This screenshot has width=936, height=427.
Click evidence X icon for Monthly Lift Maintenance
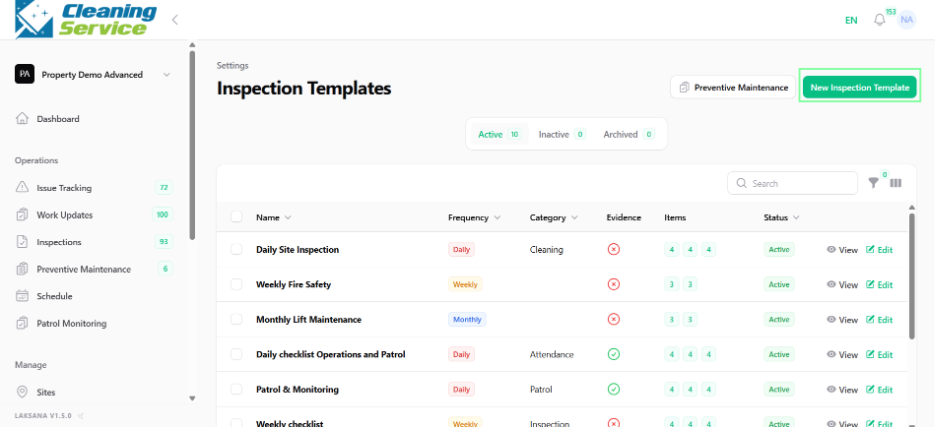pos(614,320)
